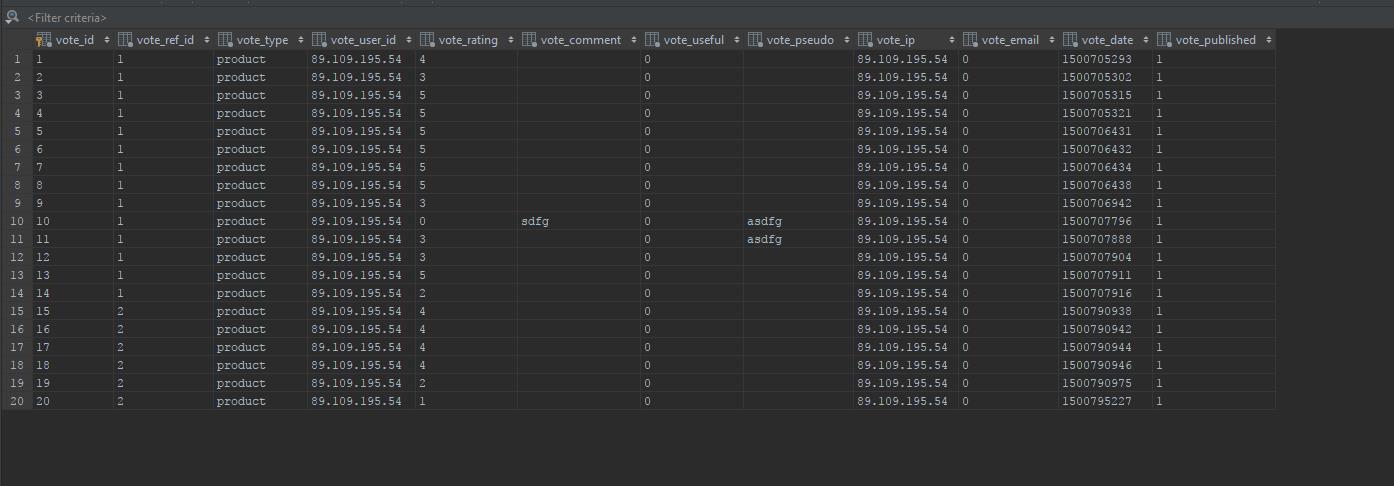
Task: Click the filter search magnifier icon
Action: pos(12,17)
